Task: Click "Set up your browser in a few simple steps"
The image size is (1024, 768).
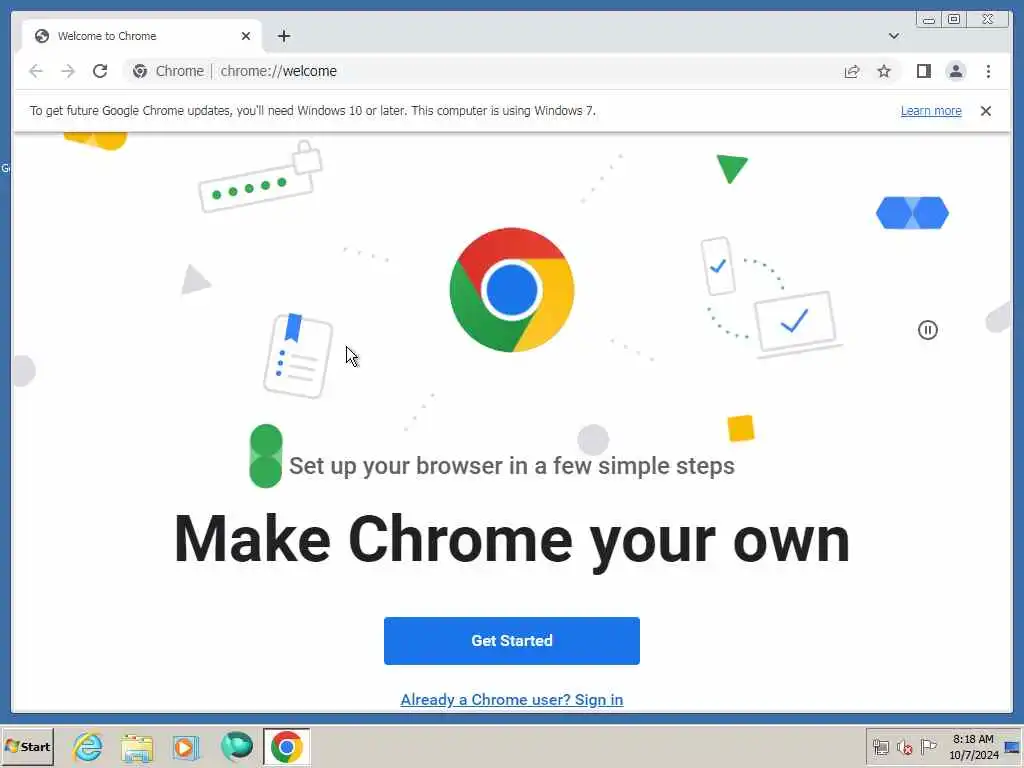Action: coord(511,466)
